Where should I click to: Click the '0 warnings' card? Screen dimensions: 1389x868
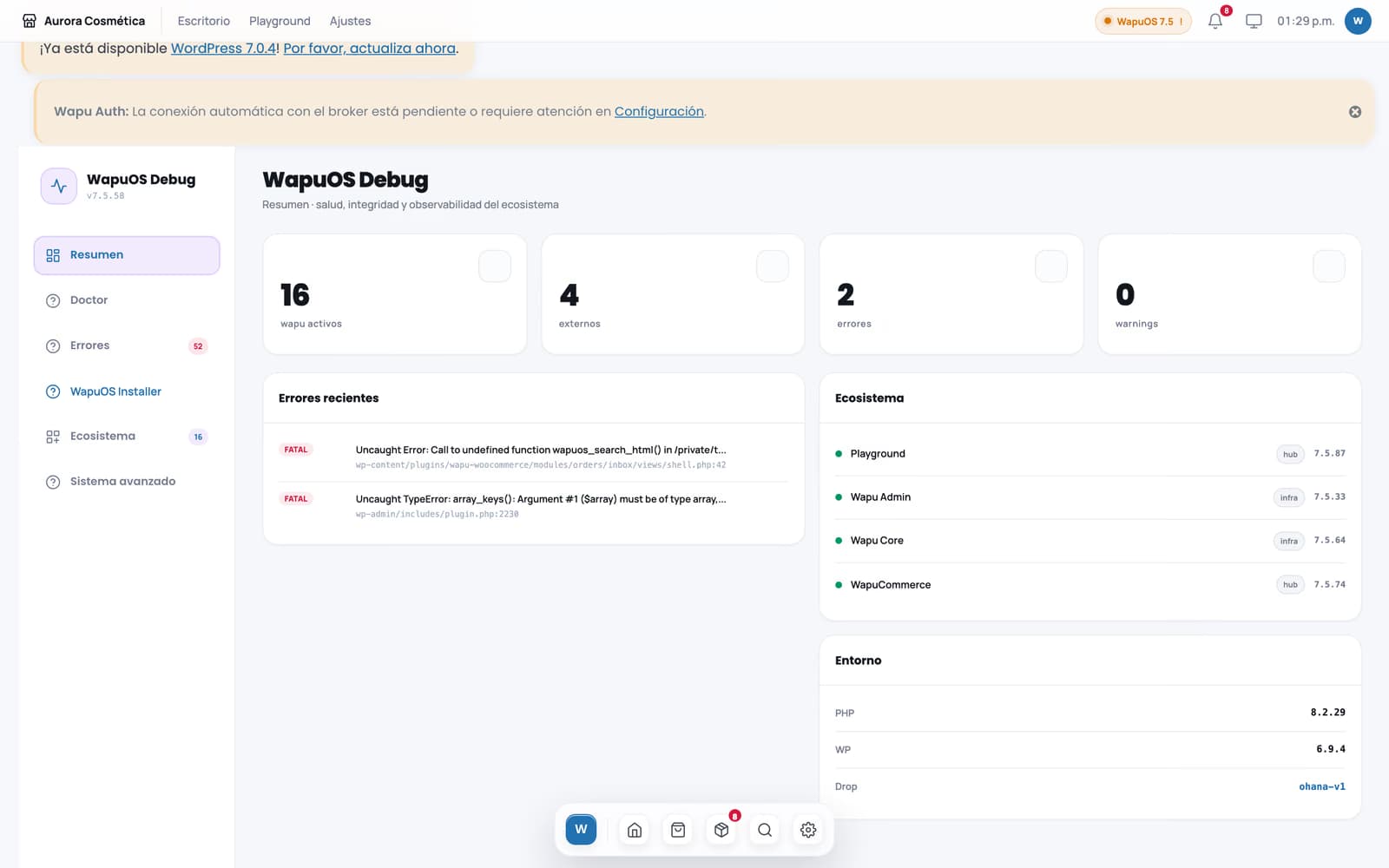tap(1229, 294)
